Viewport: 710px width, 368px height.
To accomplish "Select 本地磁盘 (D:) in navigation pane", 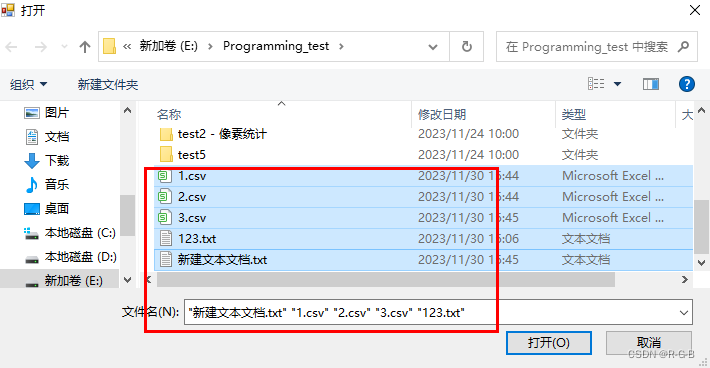I will click(x=81, y=257).
